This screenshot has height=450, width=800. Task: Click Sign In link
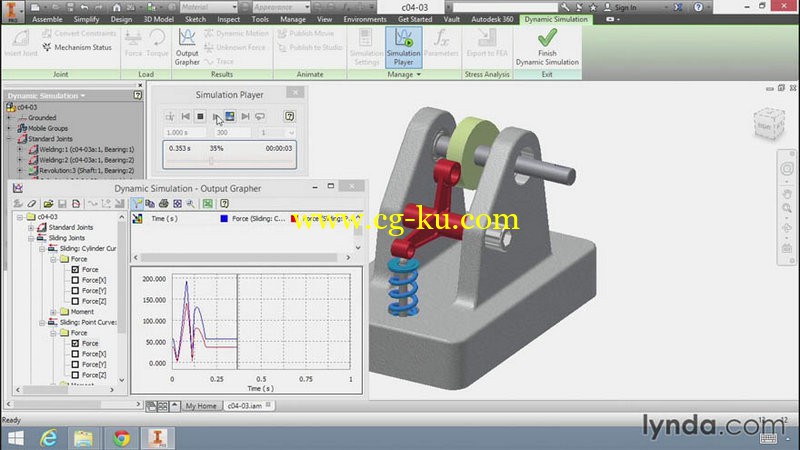[x=626, y=8]
